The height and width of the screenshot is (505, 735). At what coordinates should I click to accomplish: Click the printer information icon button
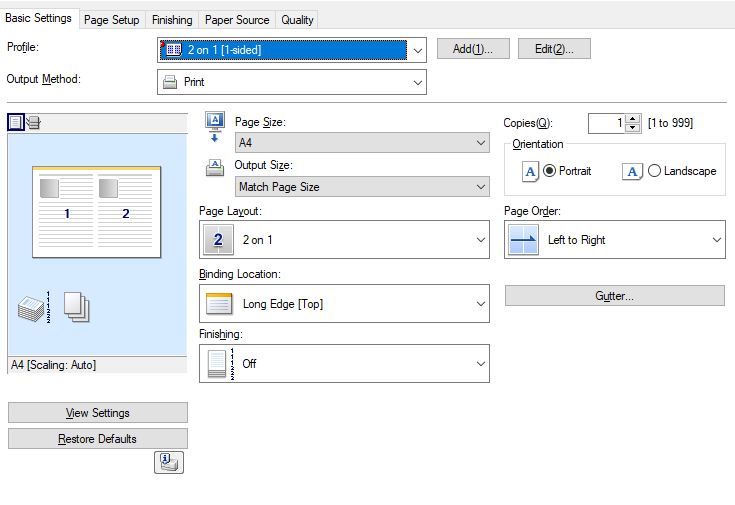[x=169, y=462]
